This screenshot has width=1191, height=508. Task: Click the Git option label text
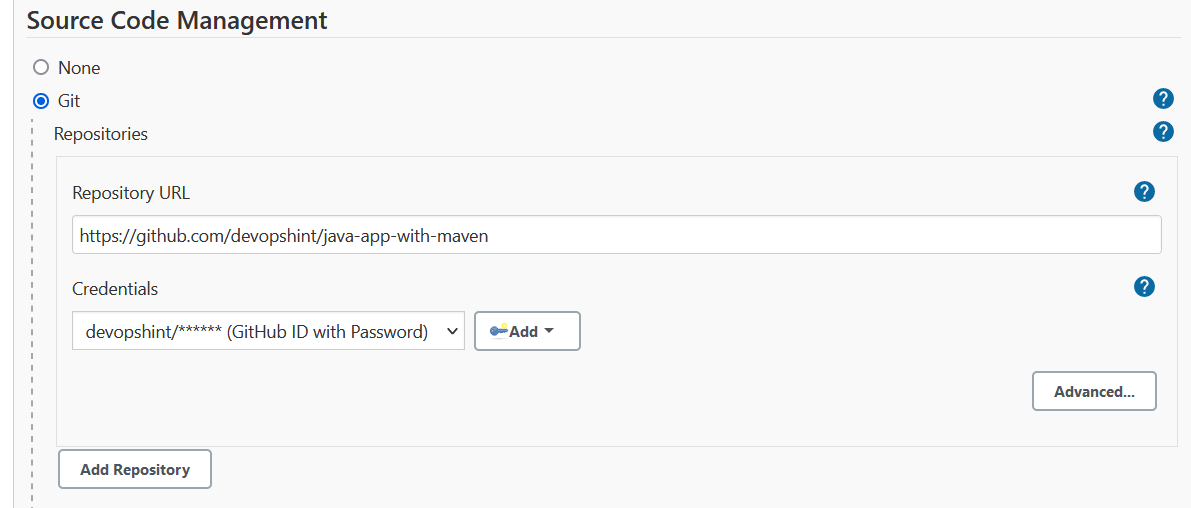click(69, 101)
